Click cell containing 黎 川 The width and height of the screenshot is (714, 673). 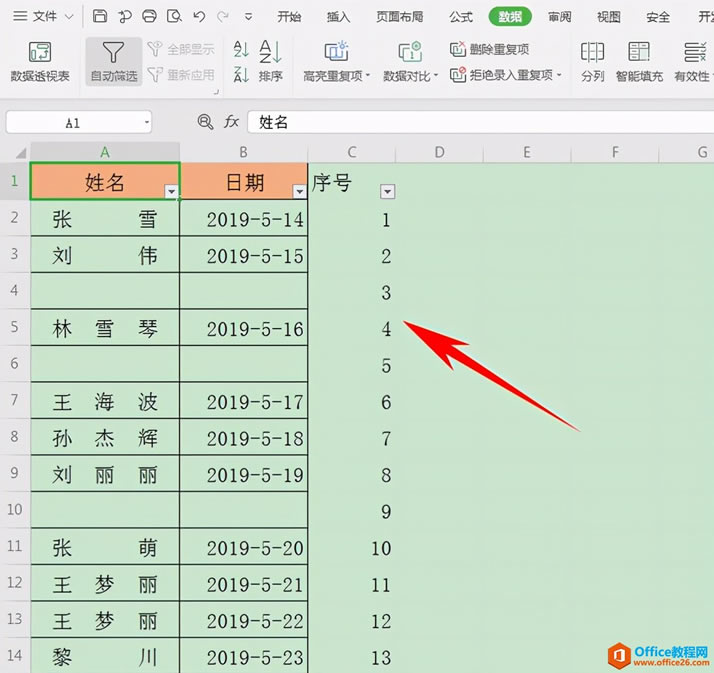105,656
